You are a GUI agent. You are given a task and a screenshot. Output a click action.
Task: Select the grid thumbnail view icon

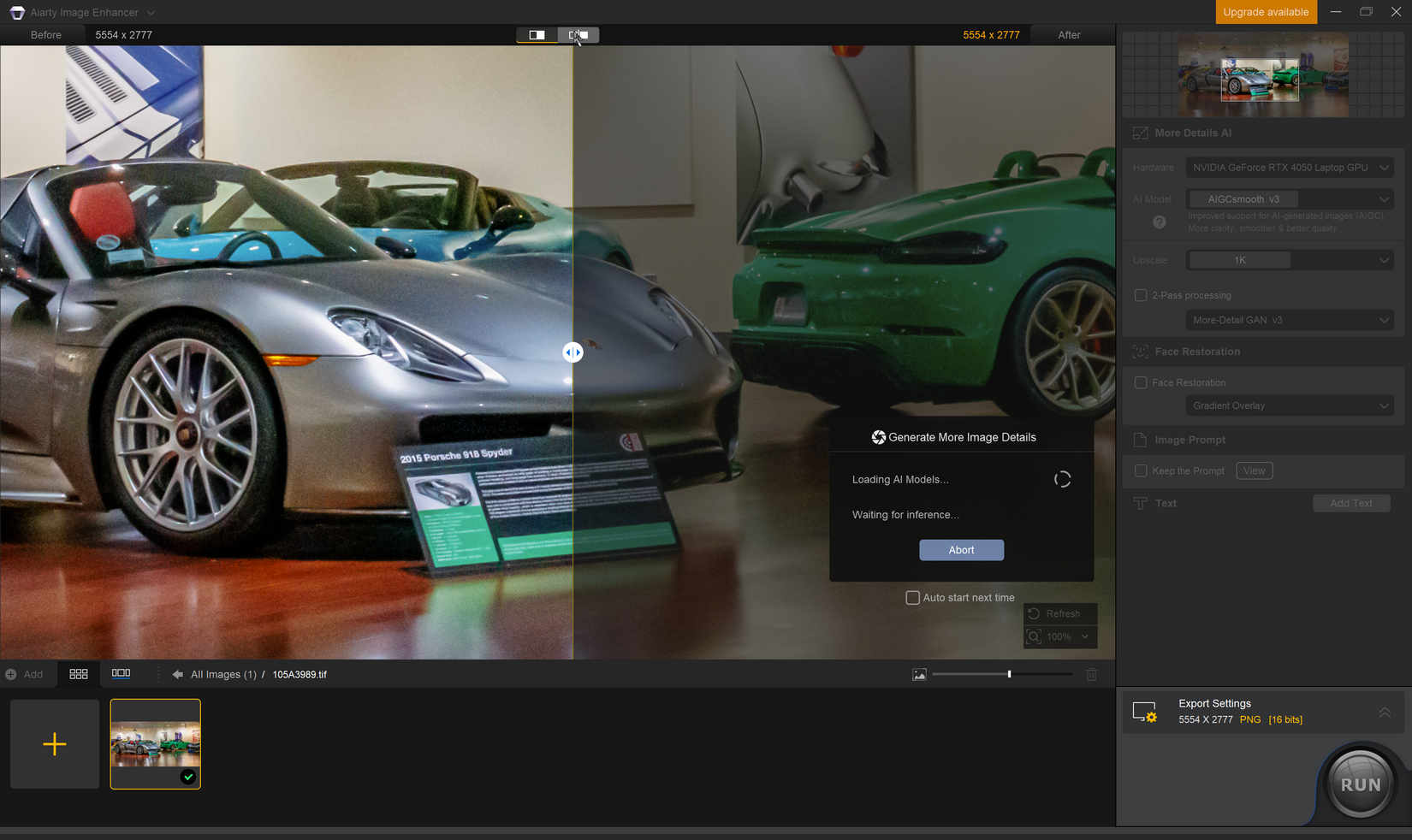pos(79,674)
